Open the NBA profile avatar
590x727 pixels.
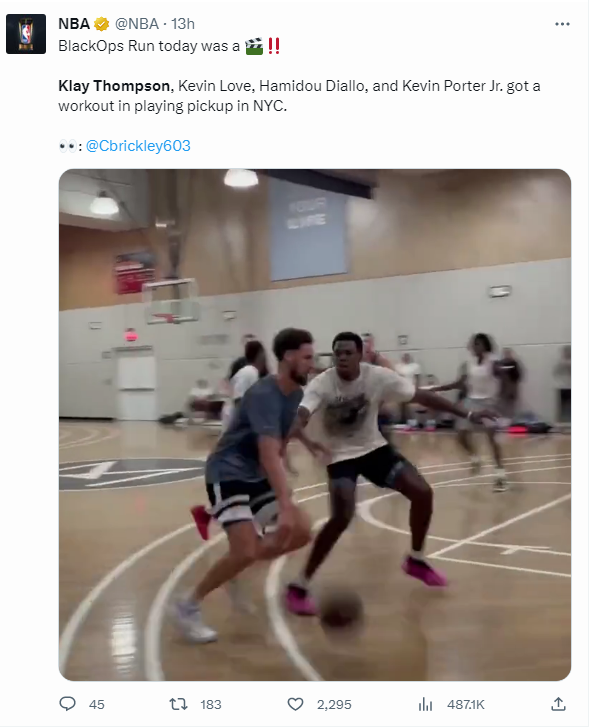click(x=26, y=34)
